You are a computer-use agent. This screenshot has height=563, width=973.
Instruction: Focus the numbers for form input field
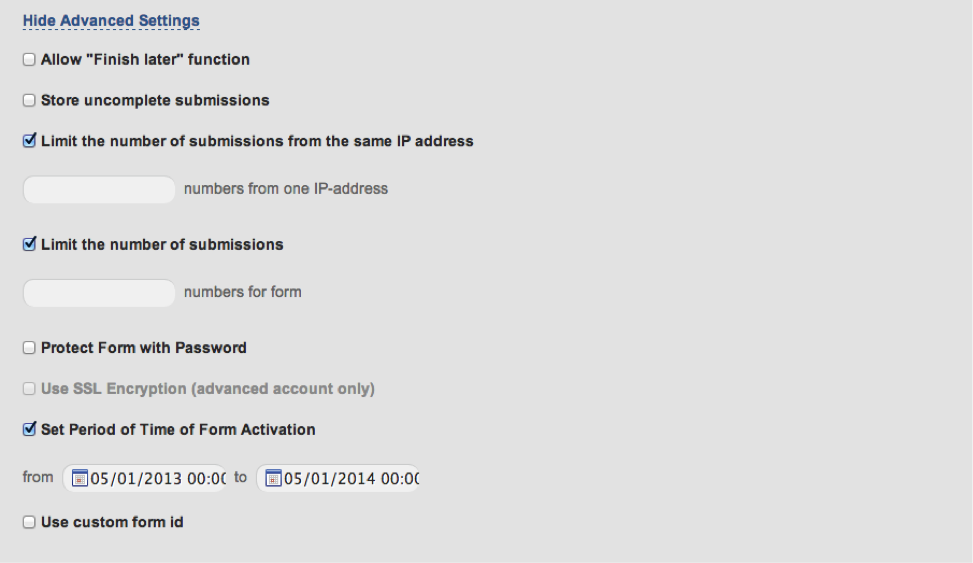click(99, 293)
